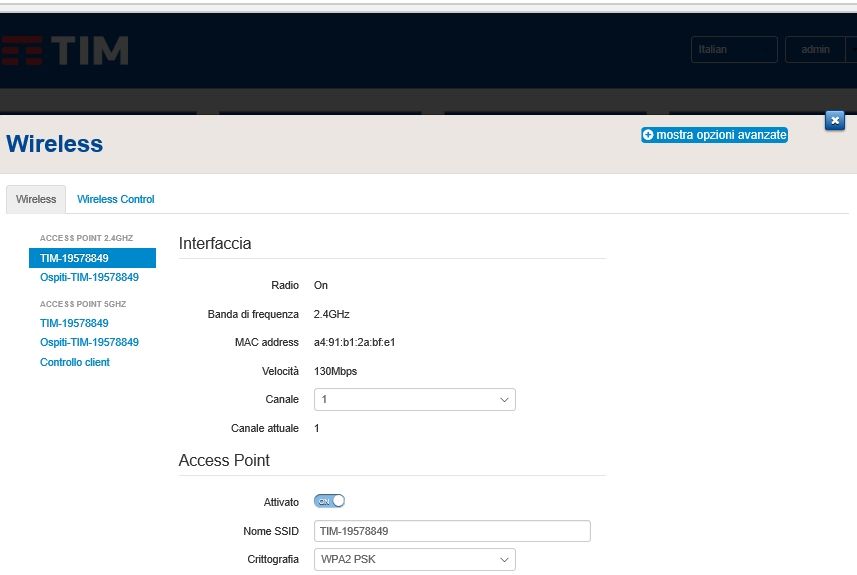
Task: Click the Wireless page heading
Action: pyautogui.click(x=55, y=144)
